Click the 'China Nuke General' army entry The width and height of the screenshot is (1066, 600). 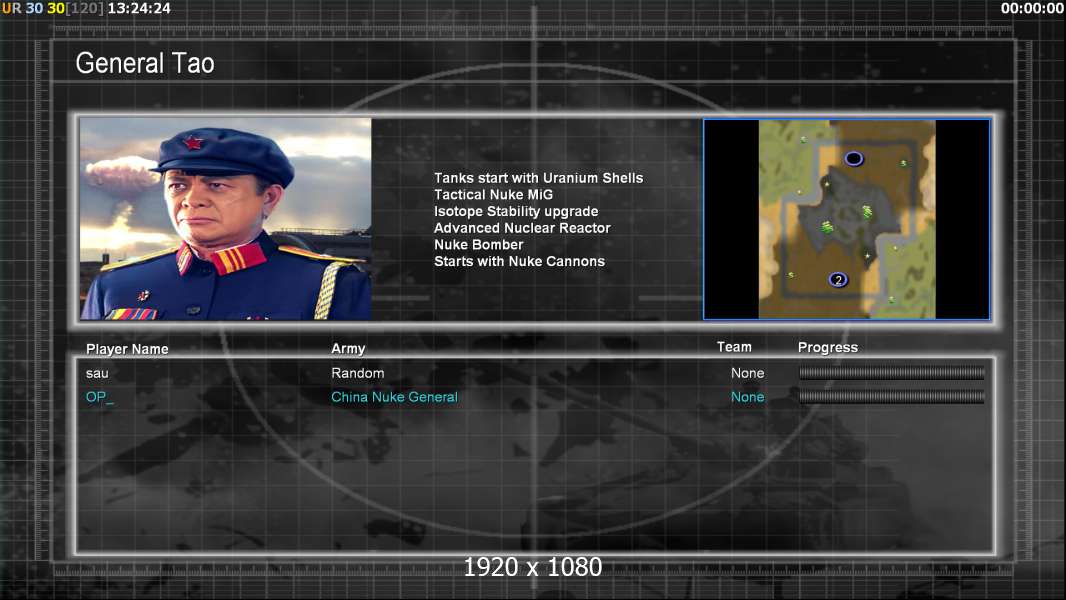[394, 397]
